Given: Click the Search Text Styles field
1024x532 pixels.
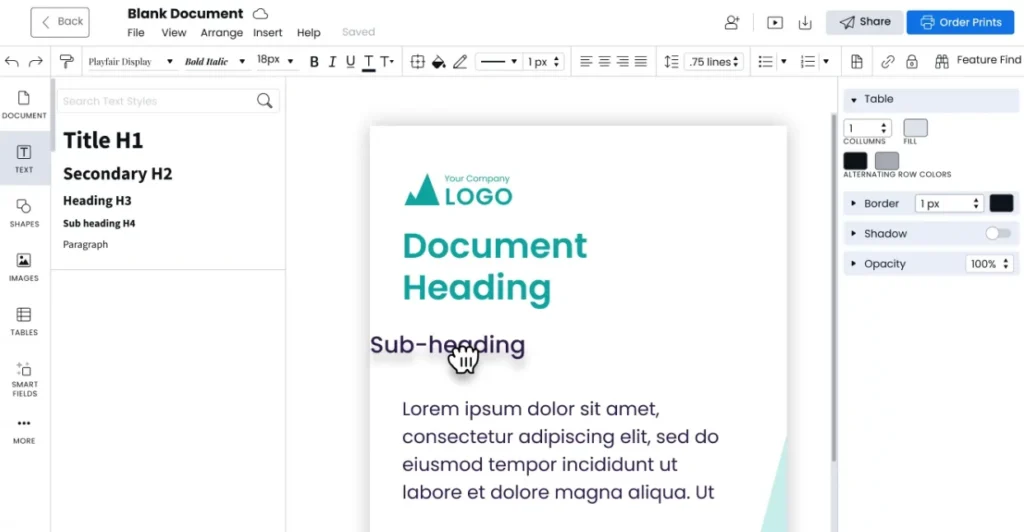Looking at the screenshot, I should [168, 101].
